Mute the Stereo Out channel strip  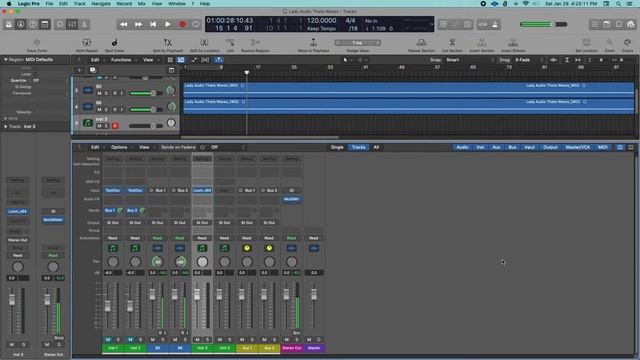pos(287,340)
